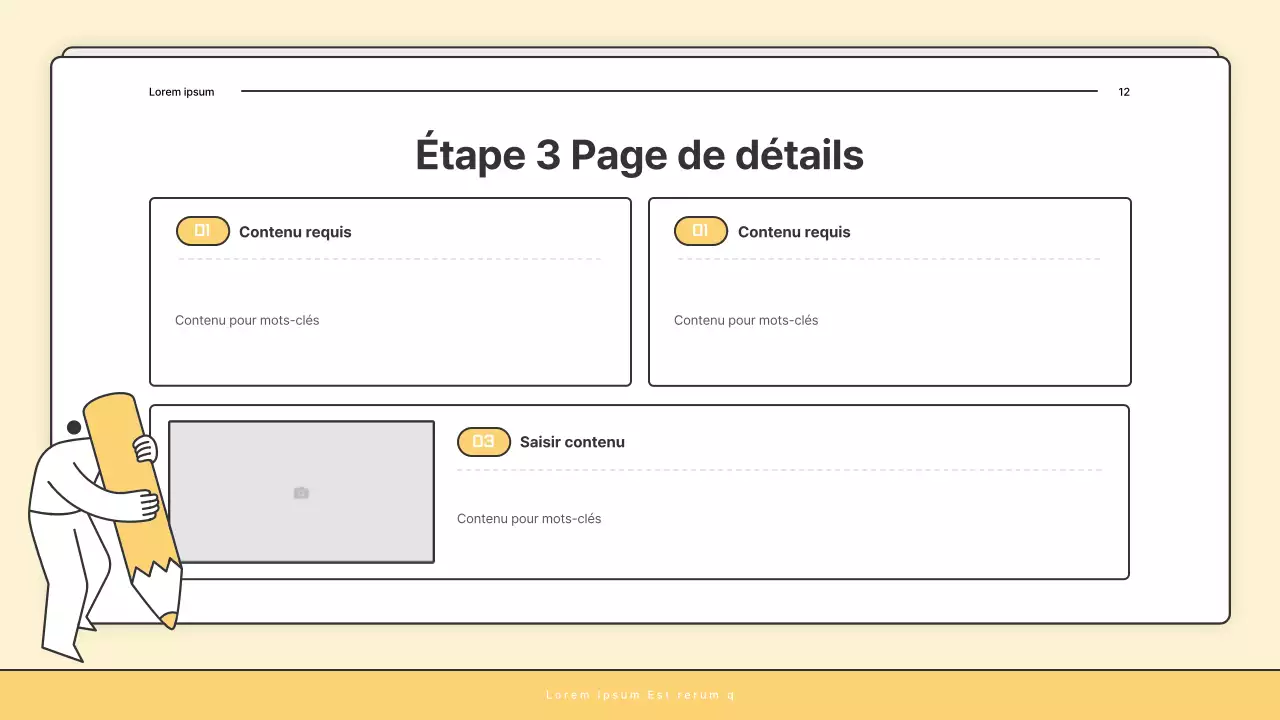The height and width of the screenshot is (720, 1280).
Task: Select the page number 12
Action: 1124,92
